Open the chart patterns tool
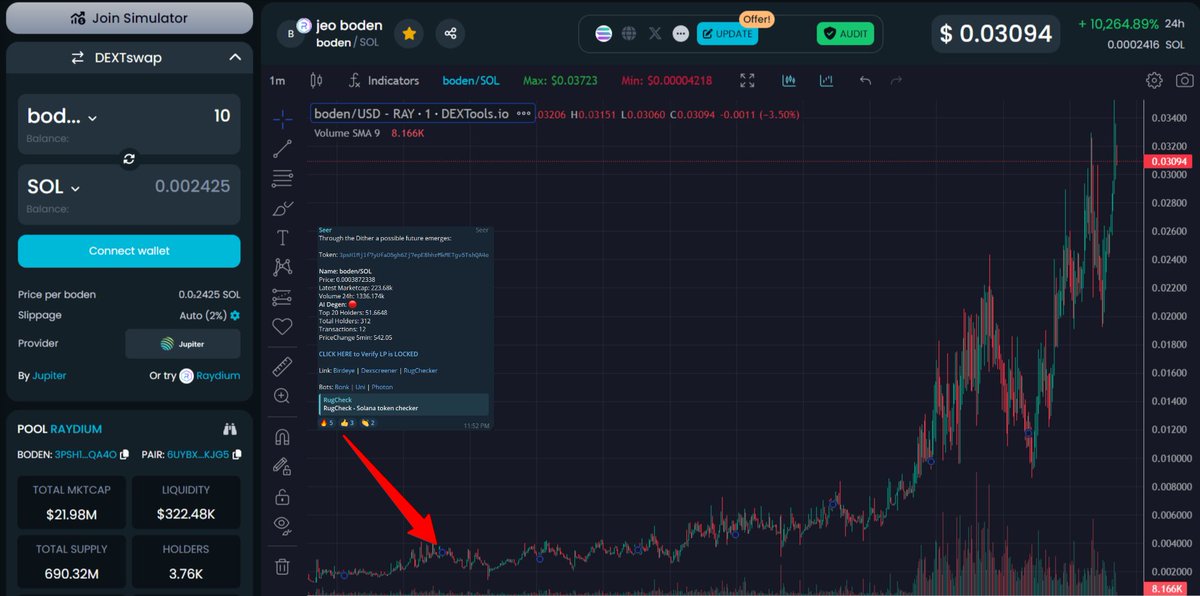This screenshot has height=596, width=1200. point(282,267)
